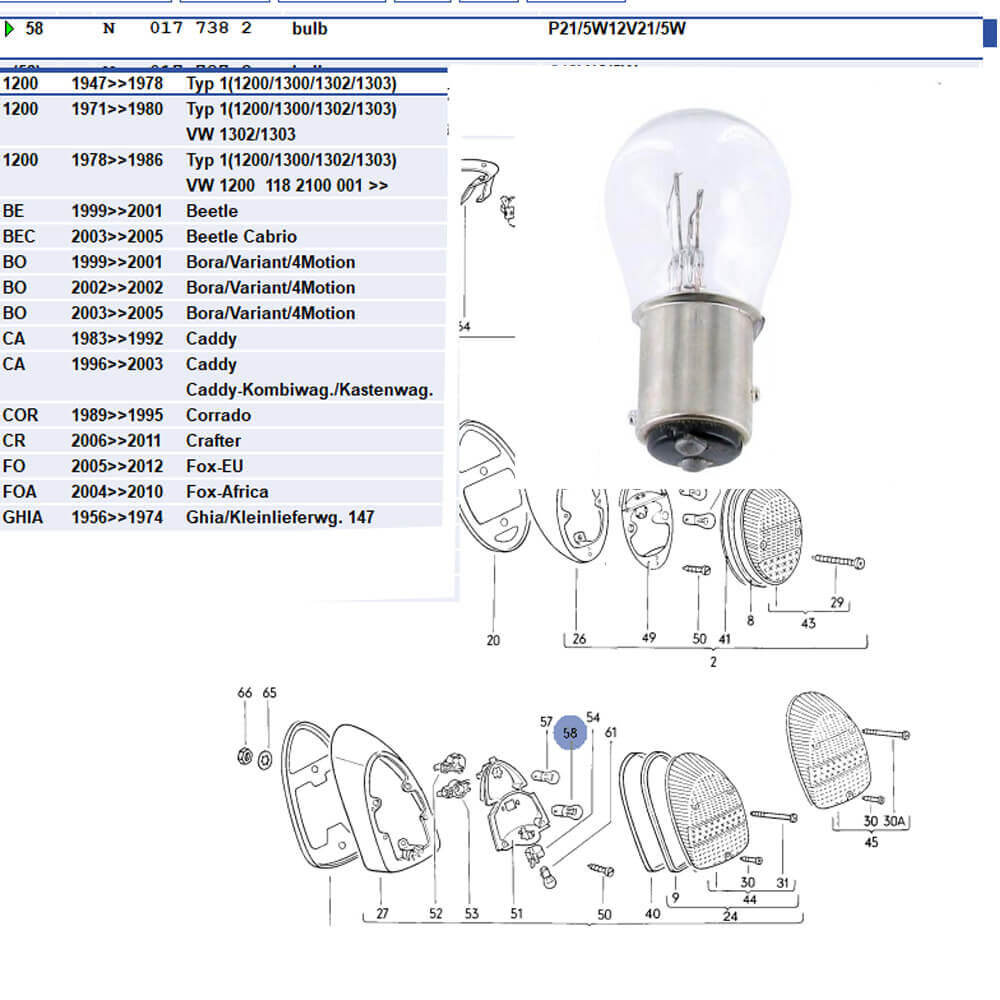Choose the Corrado 1989>>1995 model row
Viewport: 1000px width, 1000px height.
(222, 415)
